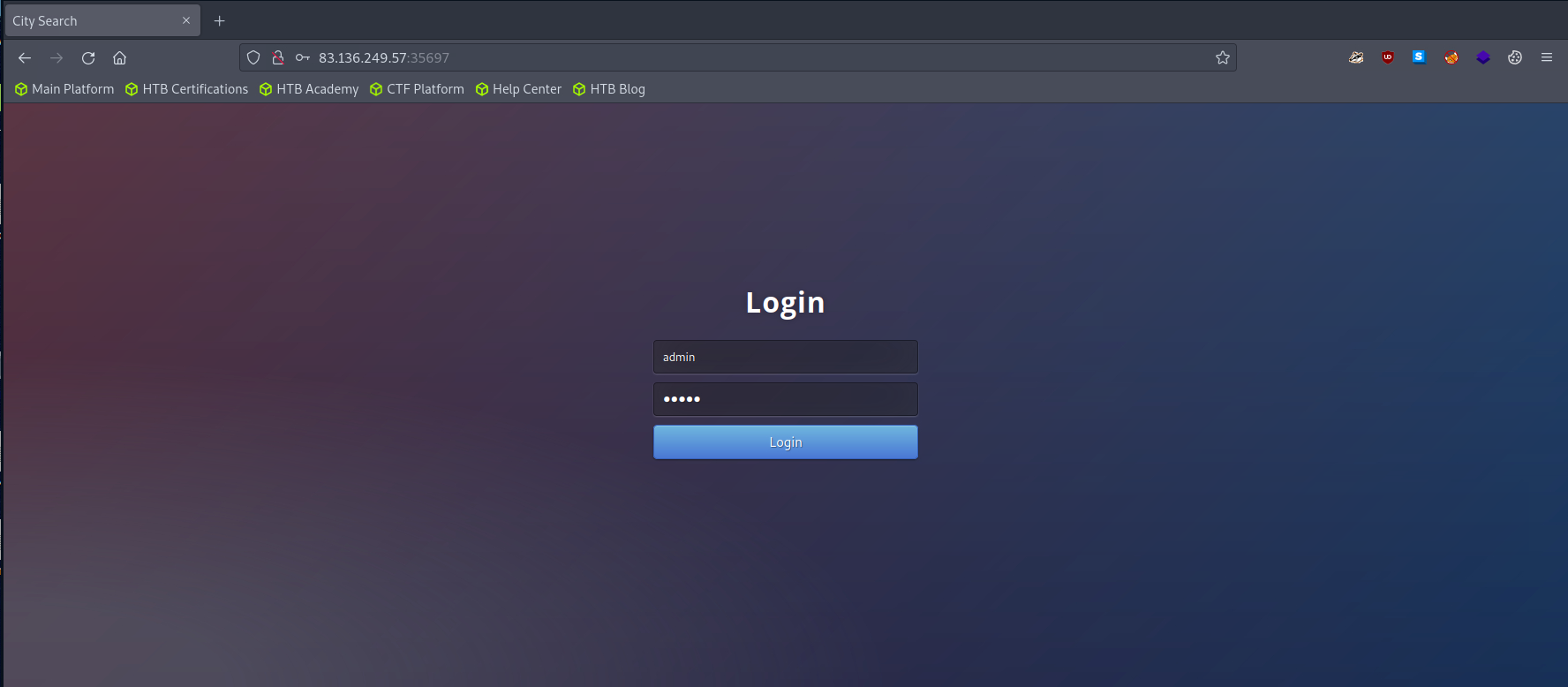Open the HTB Academy bookmark
The image size is (1568, 687).
[309, 89]
